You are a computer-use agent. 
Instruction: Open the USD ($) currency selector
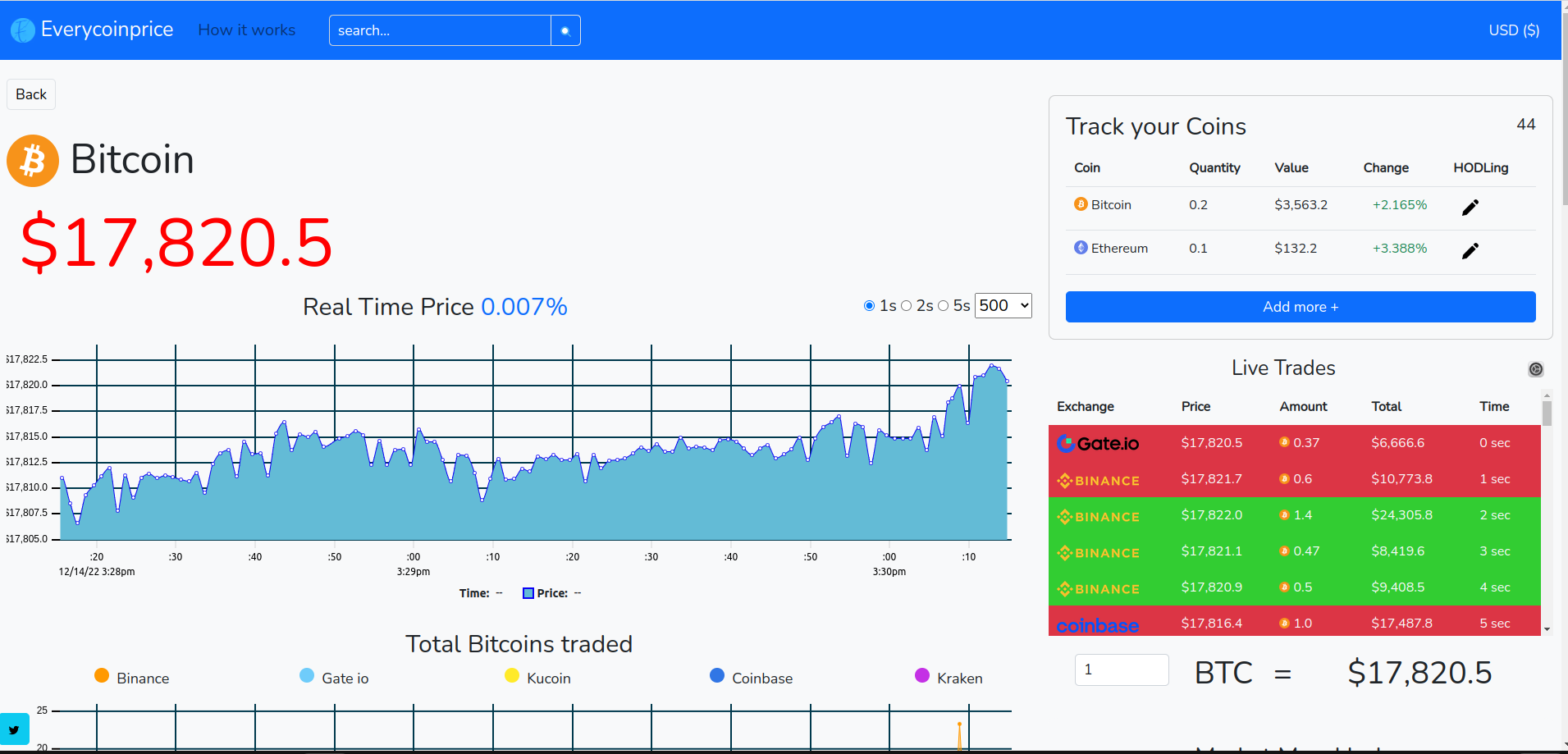[1514, 30]
